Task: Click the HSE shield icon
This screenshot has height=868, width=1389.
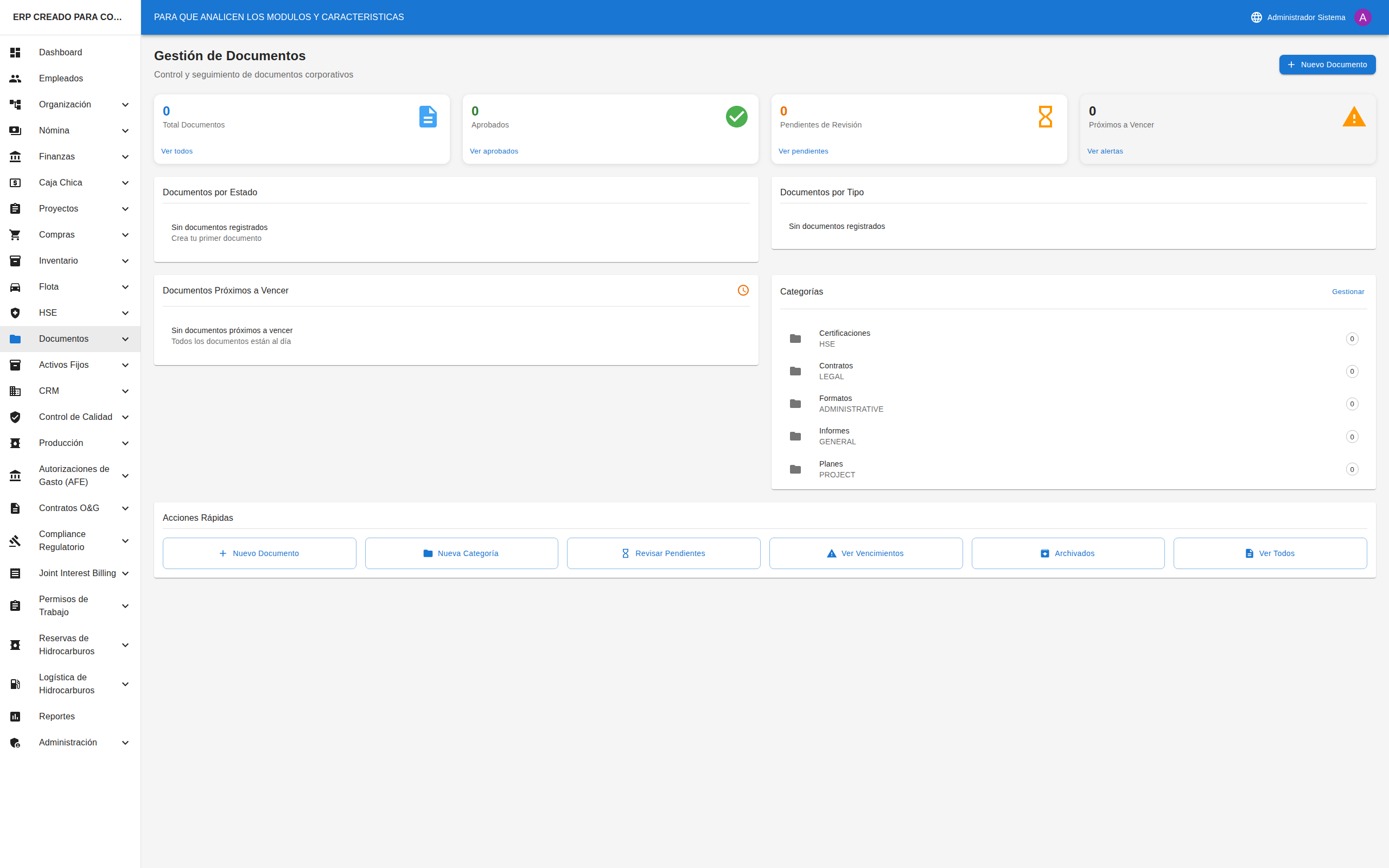Action: [x=16, y=312]
